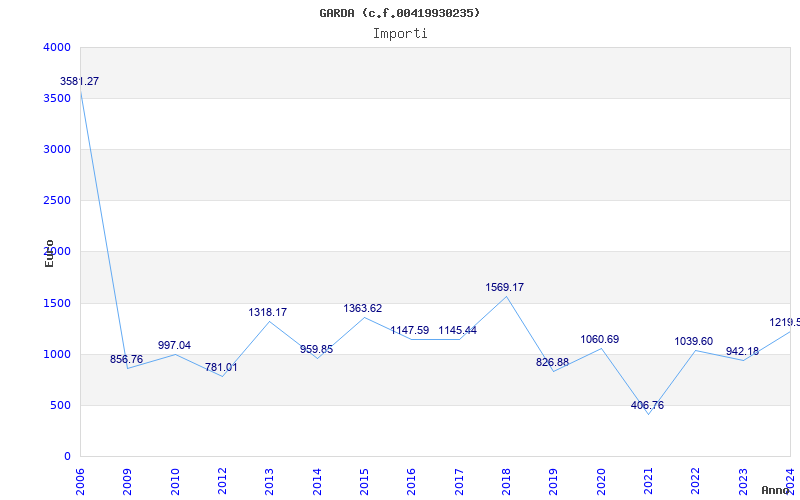This screenshot has width=800, height=500.
Task: Click the x-axis year label 2006
Action: coord(80,482)
